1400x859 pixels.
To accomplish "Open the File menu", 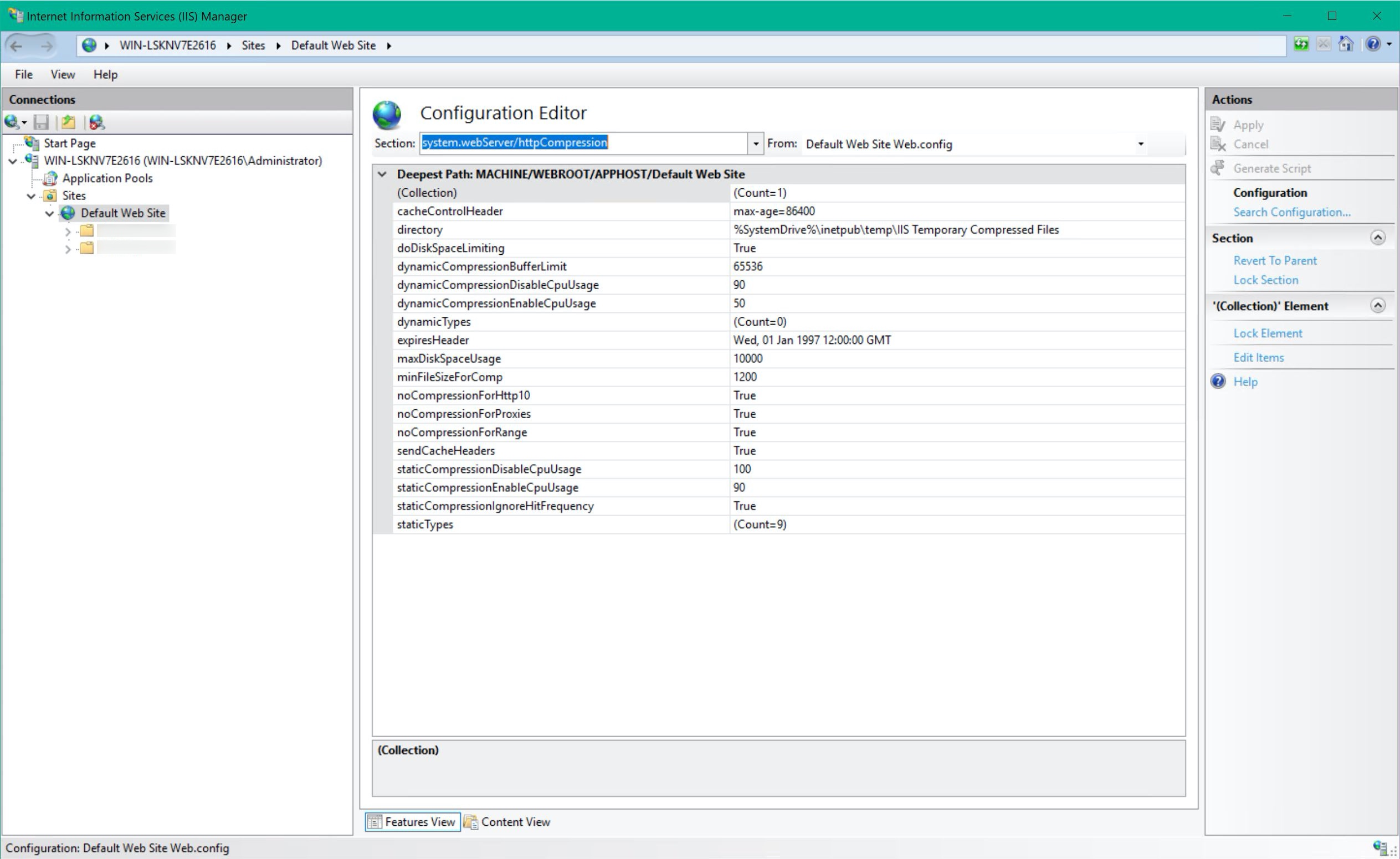I will click(23, 74).
